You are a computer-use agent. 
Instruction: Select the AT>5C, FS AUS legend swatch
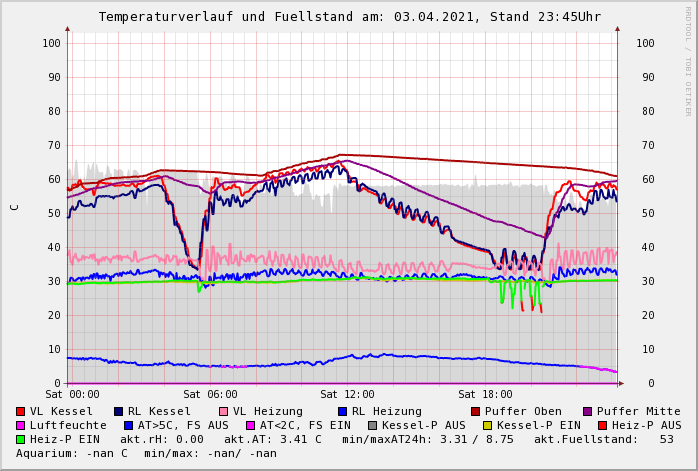tap(129, 426)
